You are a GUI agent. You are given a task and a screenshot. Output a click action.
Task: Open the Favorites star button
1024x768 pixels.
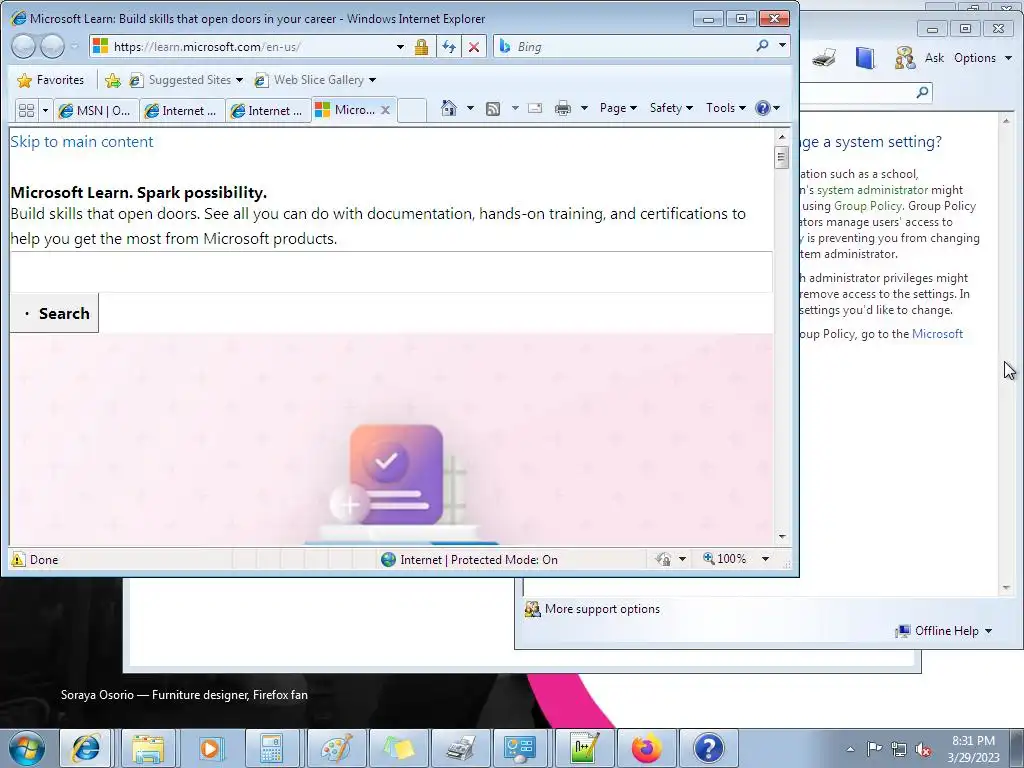51,80
